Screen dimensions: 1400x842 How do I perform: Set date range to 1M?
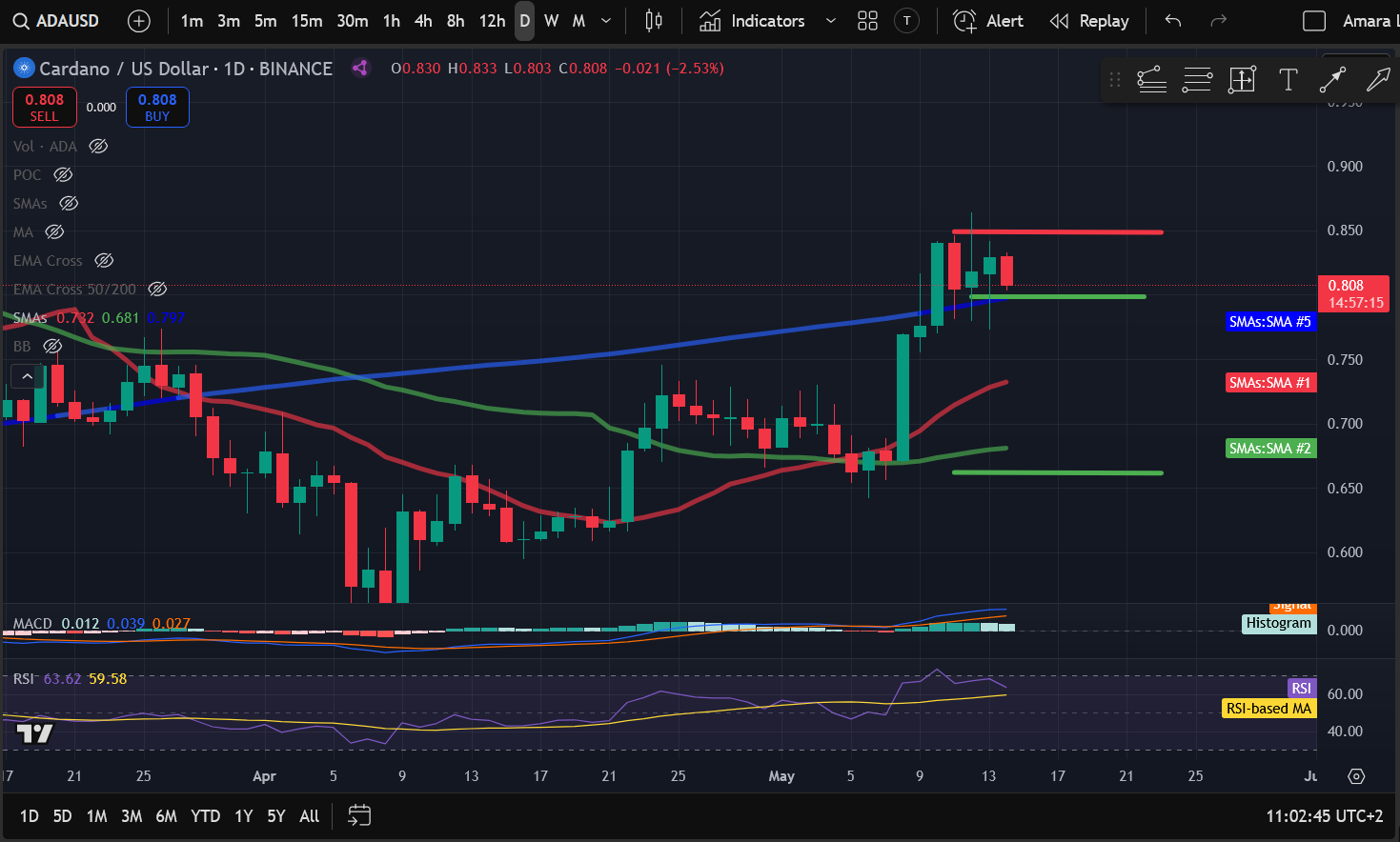(x=96, y=816)
